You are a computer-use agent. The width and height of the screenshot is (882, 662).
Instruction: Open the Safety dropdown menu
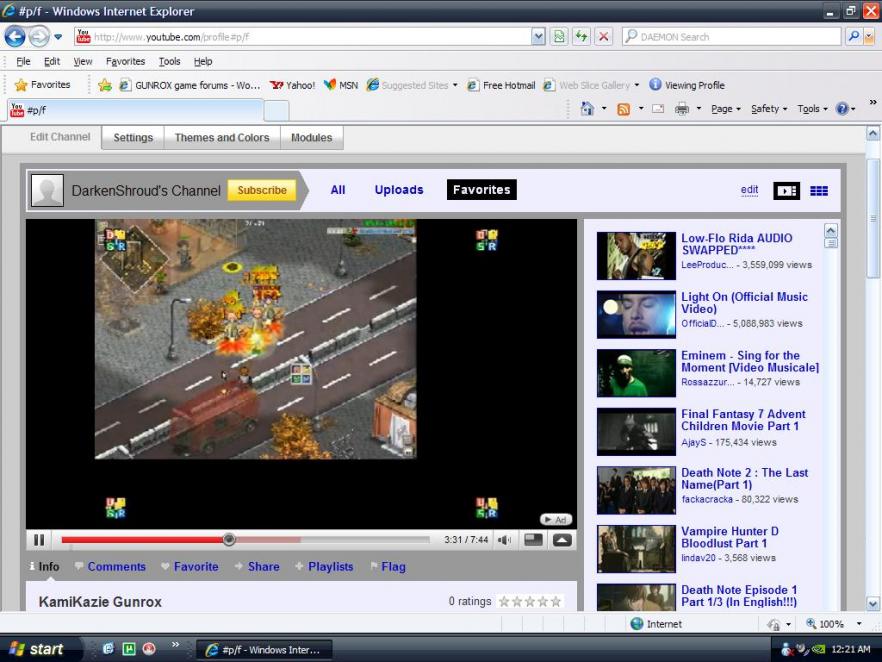[769, 109]
